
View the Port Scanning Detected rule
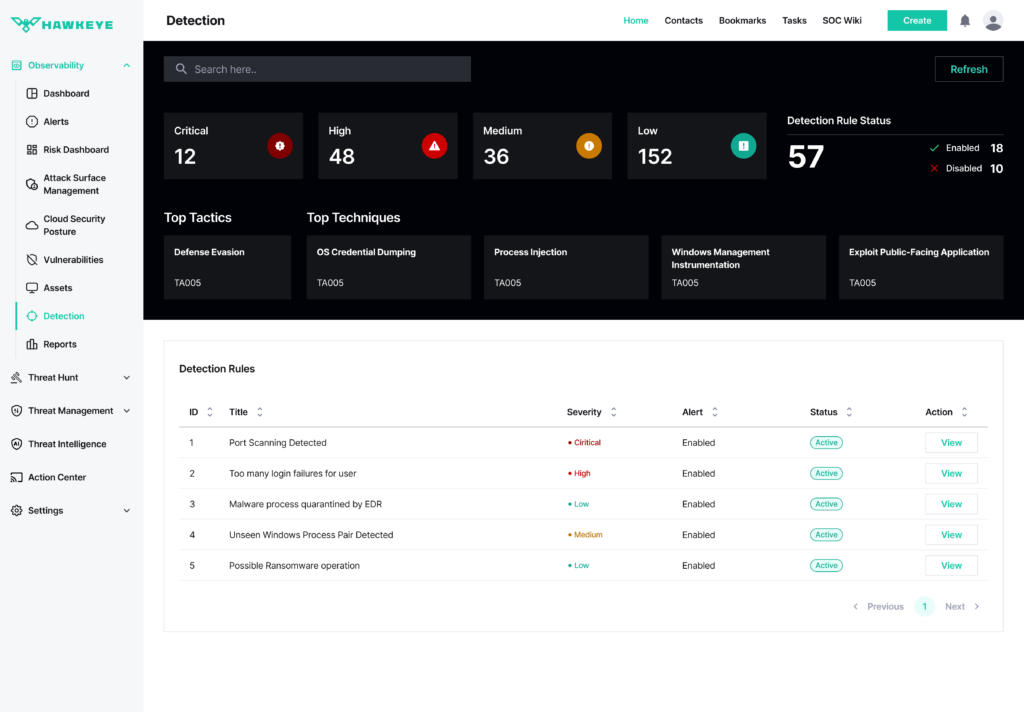pos(951,443)
